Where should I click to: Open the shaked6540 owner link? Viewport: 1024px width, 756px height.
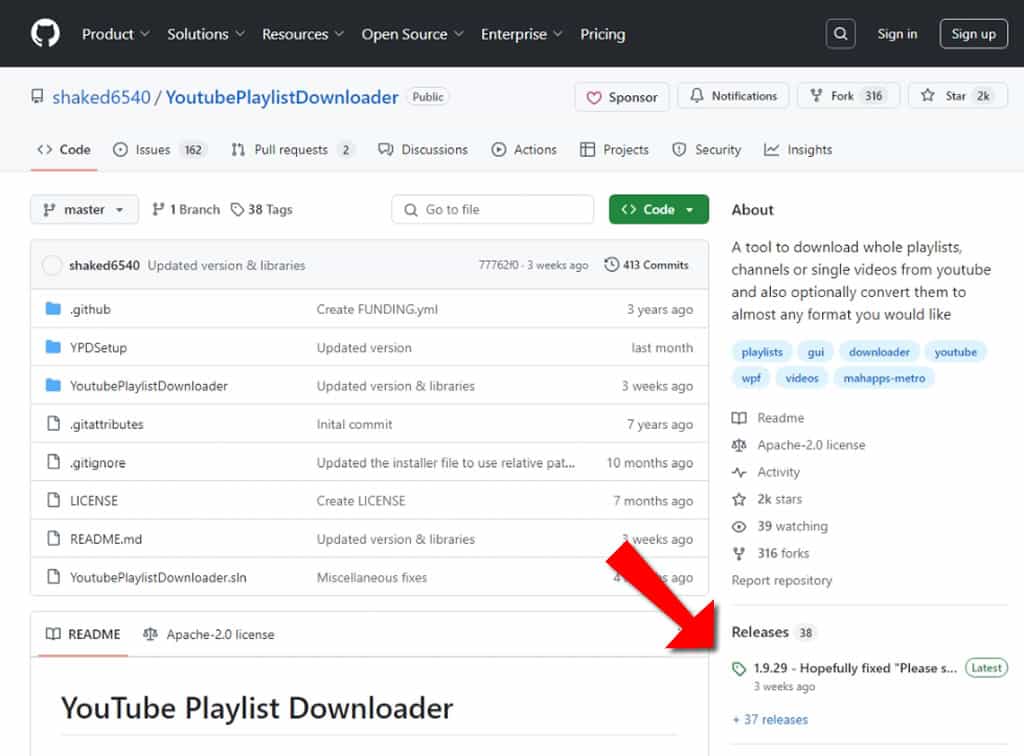click(101, 97)
